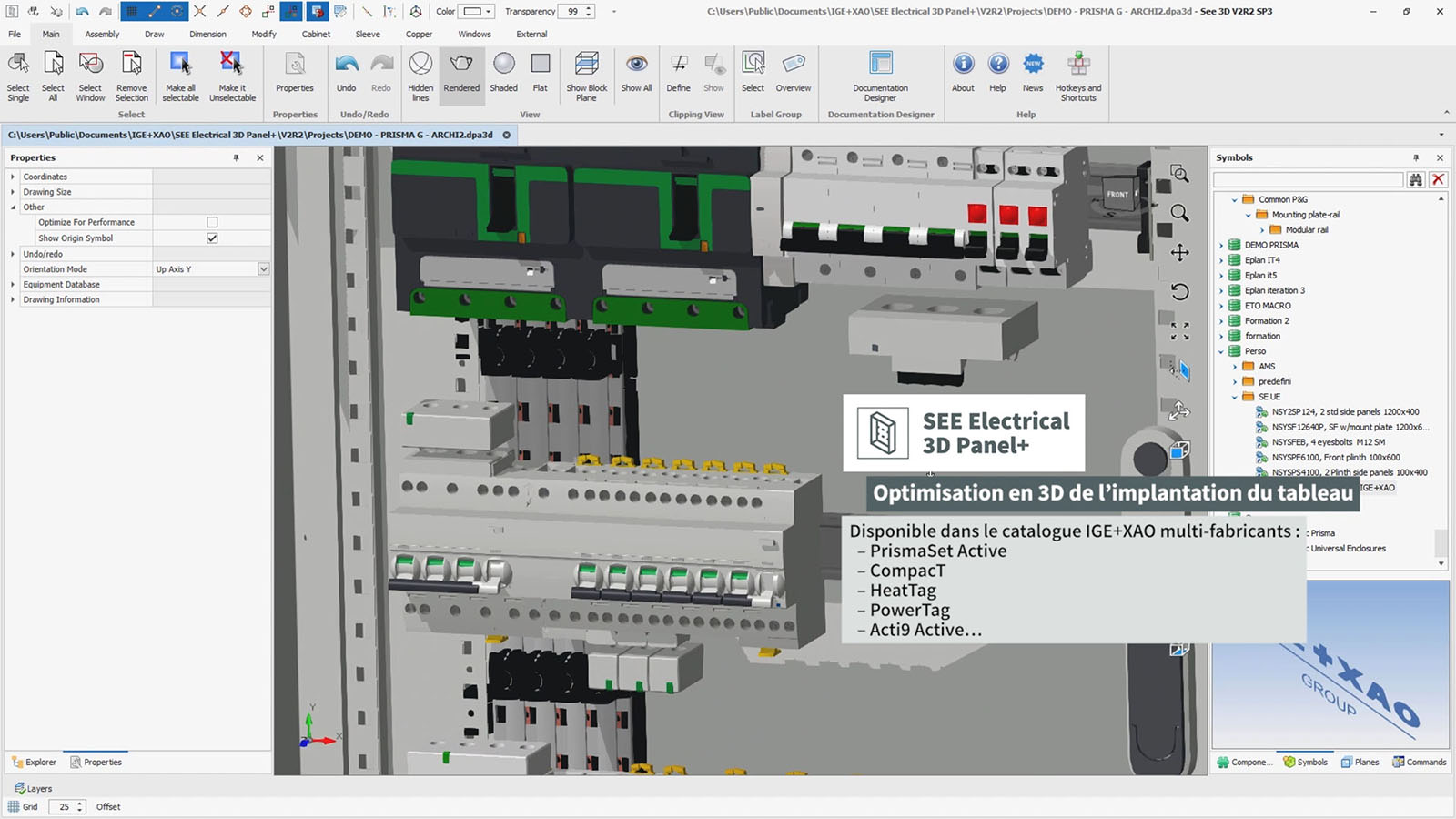The image size is (1456, 819).
Task: Open the Overview label tool
Action: coord(794,73)
